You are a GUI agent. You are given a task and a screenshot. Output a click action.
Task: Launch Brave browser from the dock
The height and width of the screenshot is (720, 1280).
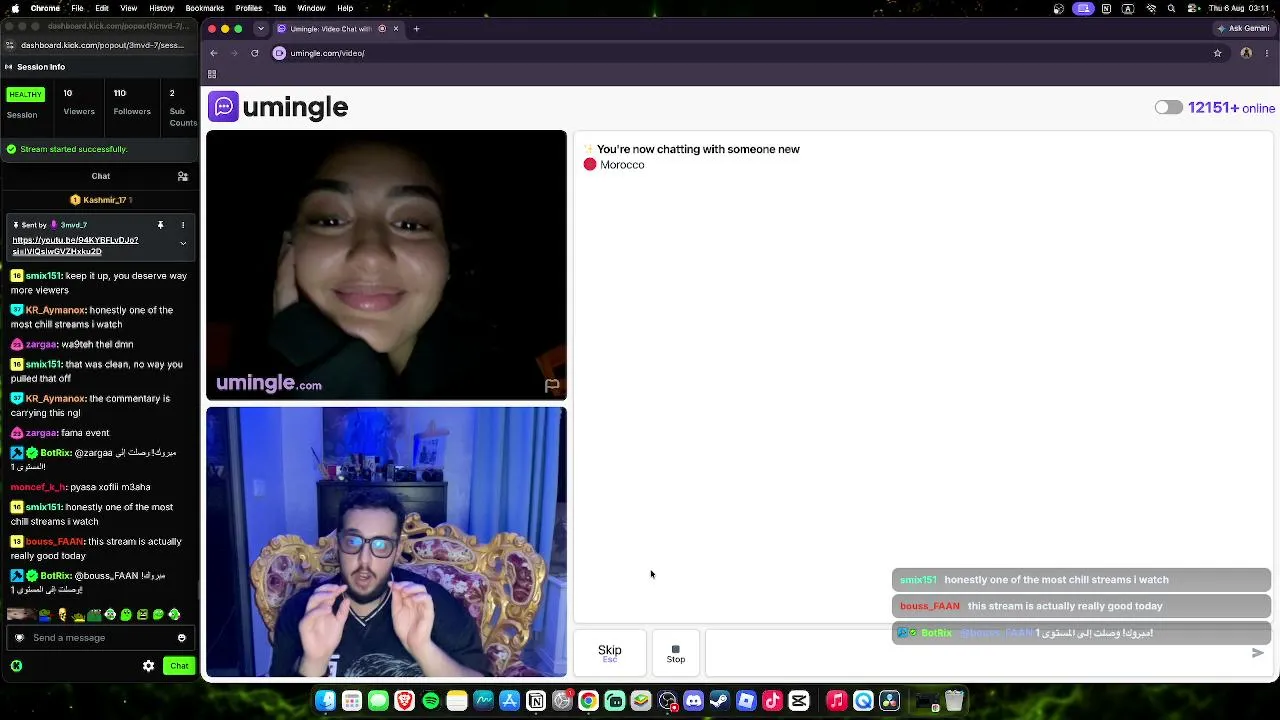point(404,701)
